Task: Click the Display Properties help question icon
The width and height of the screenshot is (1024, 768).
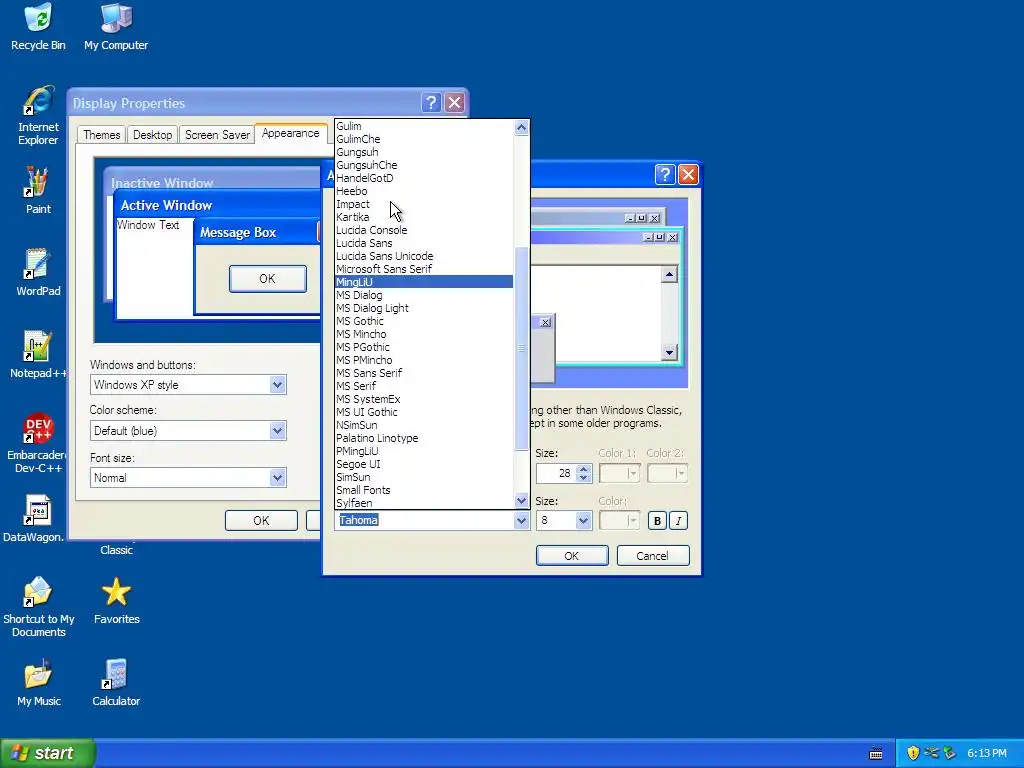Action: 431,103
